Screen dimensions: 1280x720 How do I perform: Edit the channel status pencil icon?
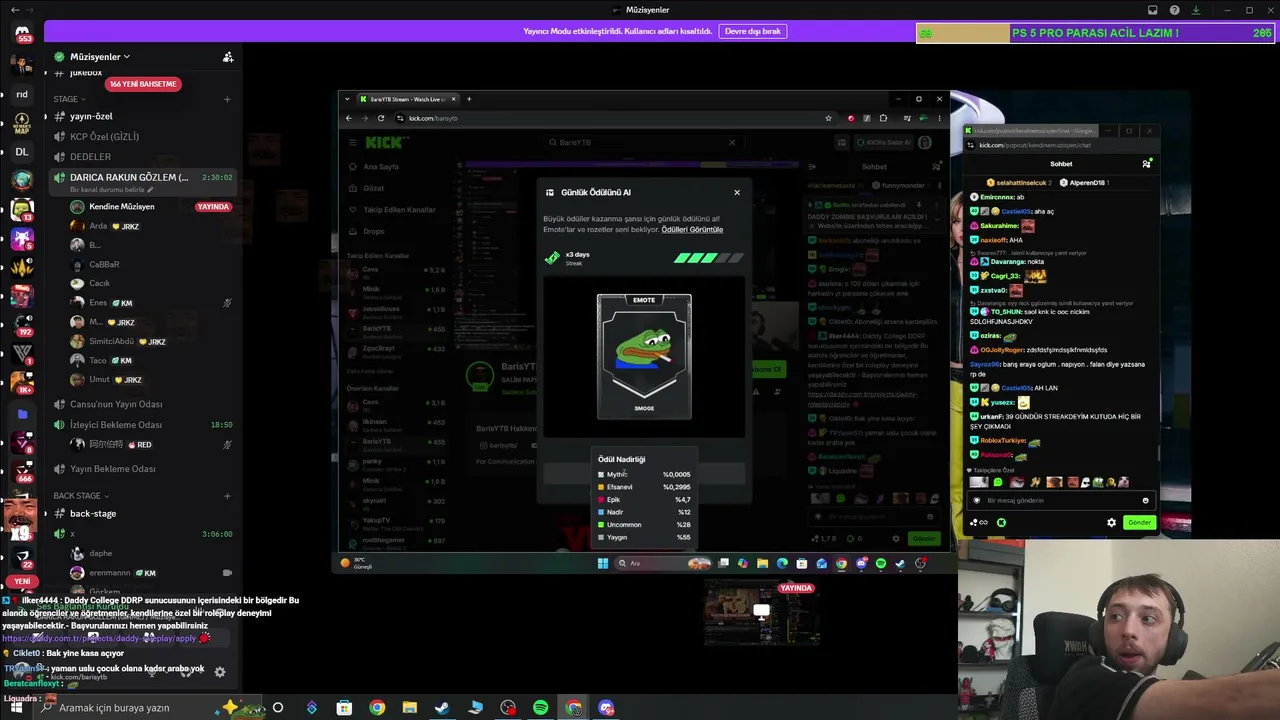(150, 190)
